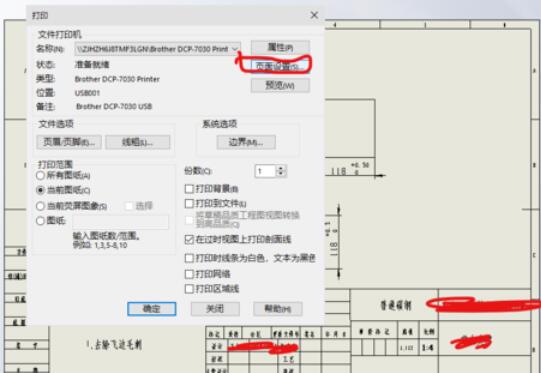541x373 pixels.
Task: Select 所有图纸 all sheets radio
Action: [40, 175]
